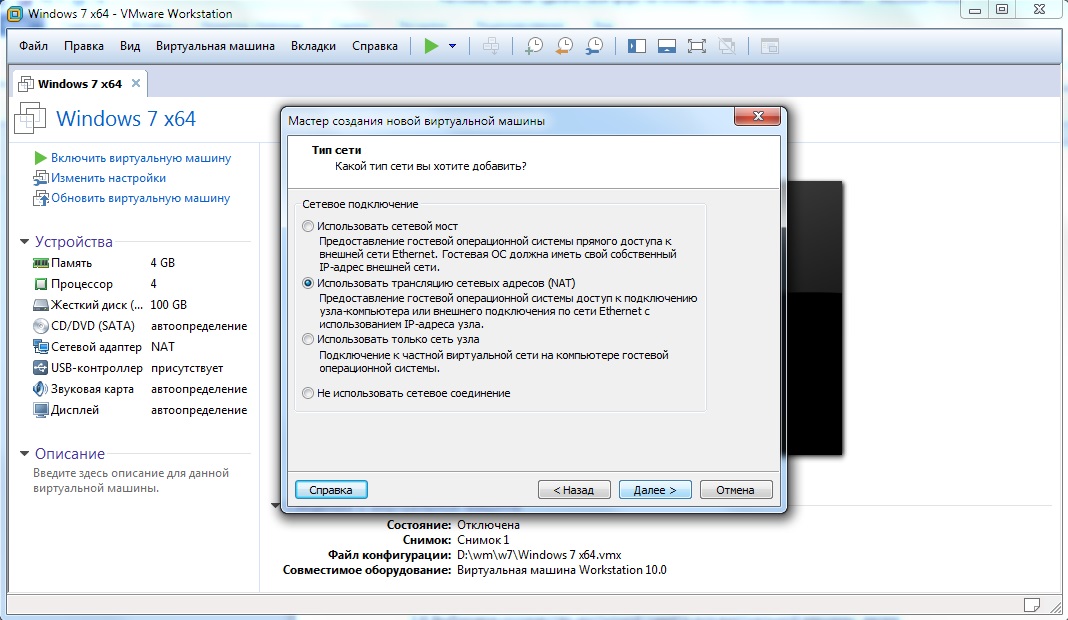The image size is (1068, 620).
Task: Click the Справка button in the wizard
Action: [331, 490]
